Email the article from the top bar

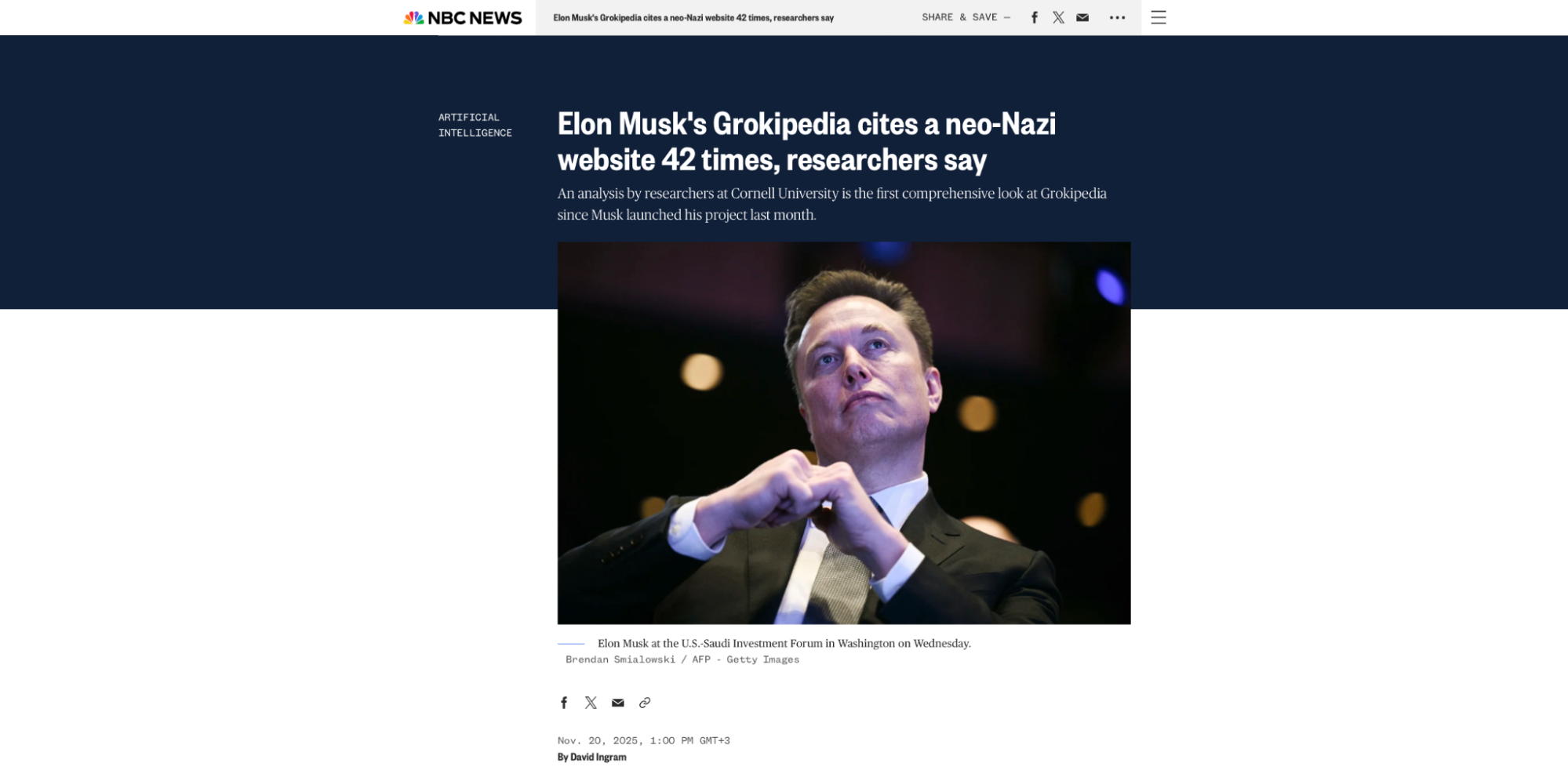tap(1082, 17)
